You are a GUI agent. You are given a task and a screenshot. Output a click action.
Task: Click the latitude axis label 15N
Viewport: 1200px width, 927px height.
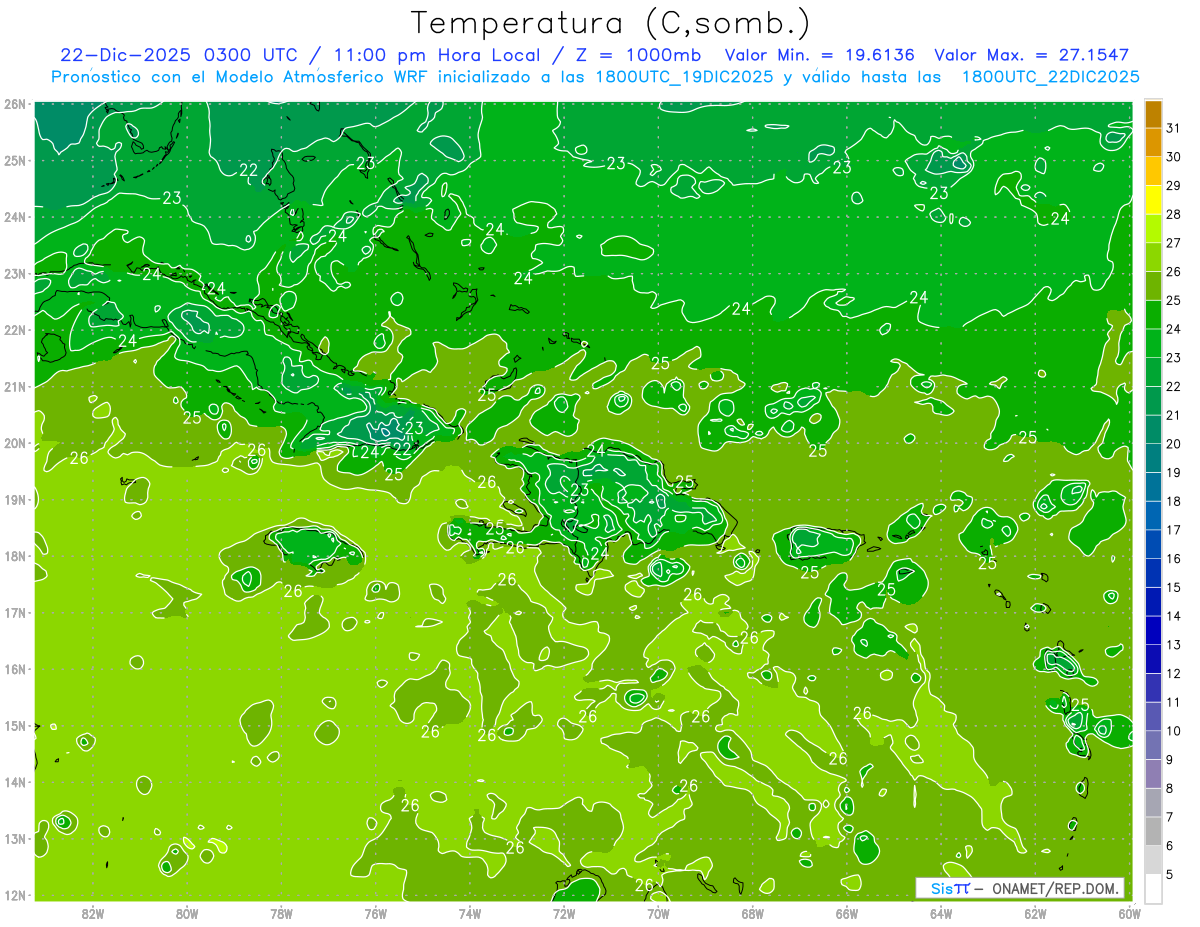(x=14, y=725)
